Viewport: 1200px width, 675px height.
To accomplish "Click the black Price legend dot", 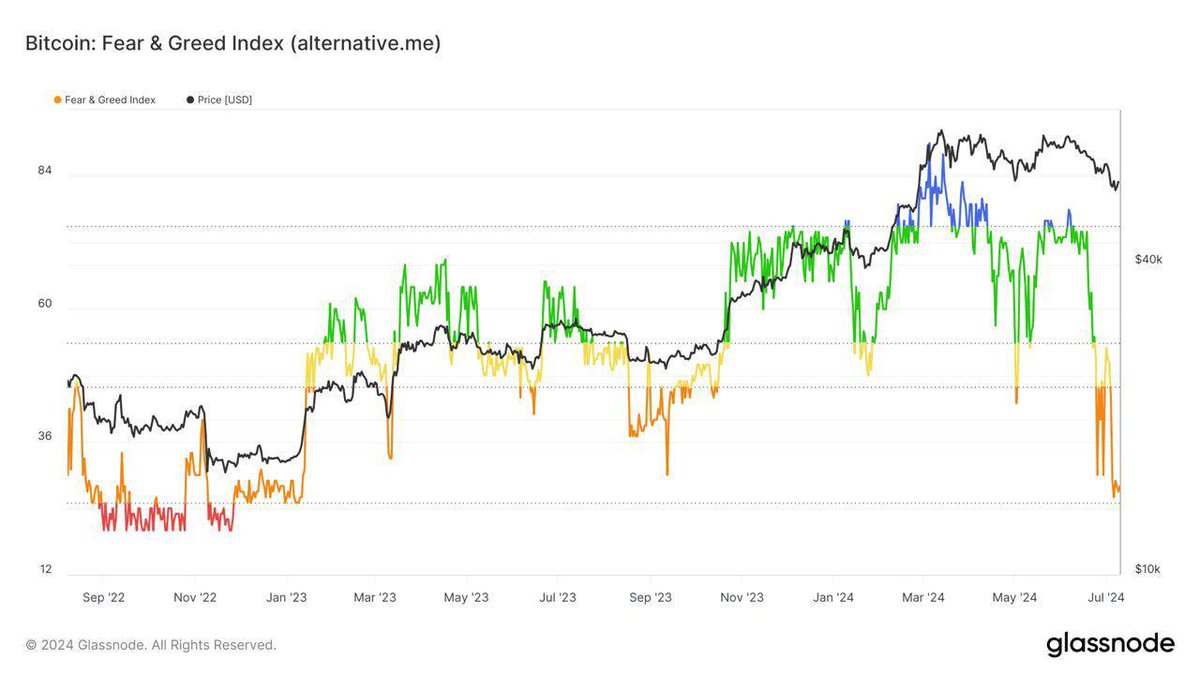I will pyautogui.click(x=190, y=100).
